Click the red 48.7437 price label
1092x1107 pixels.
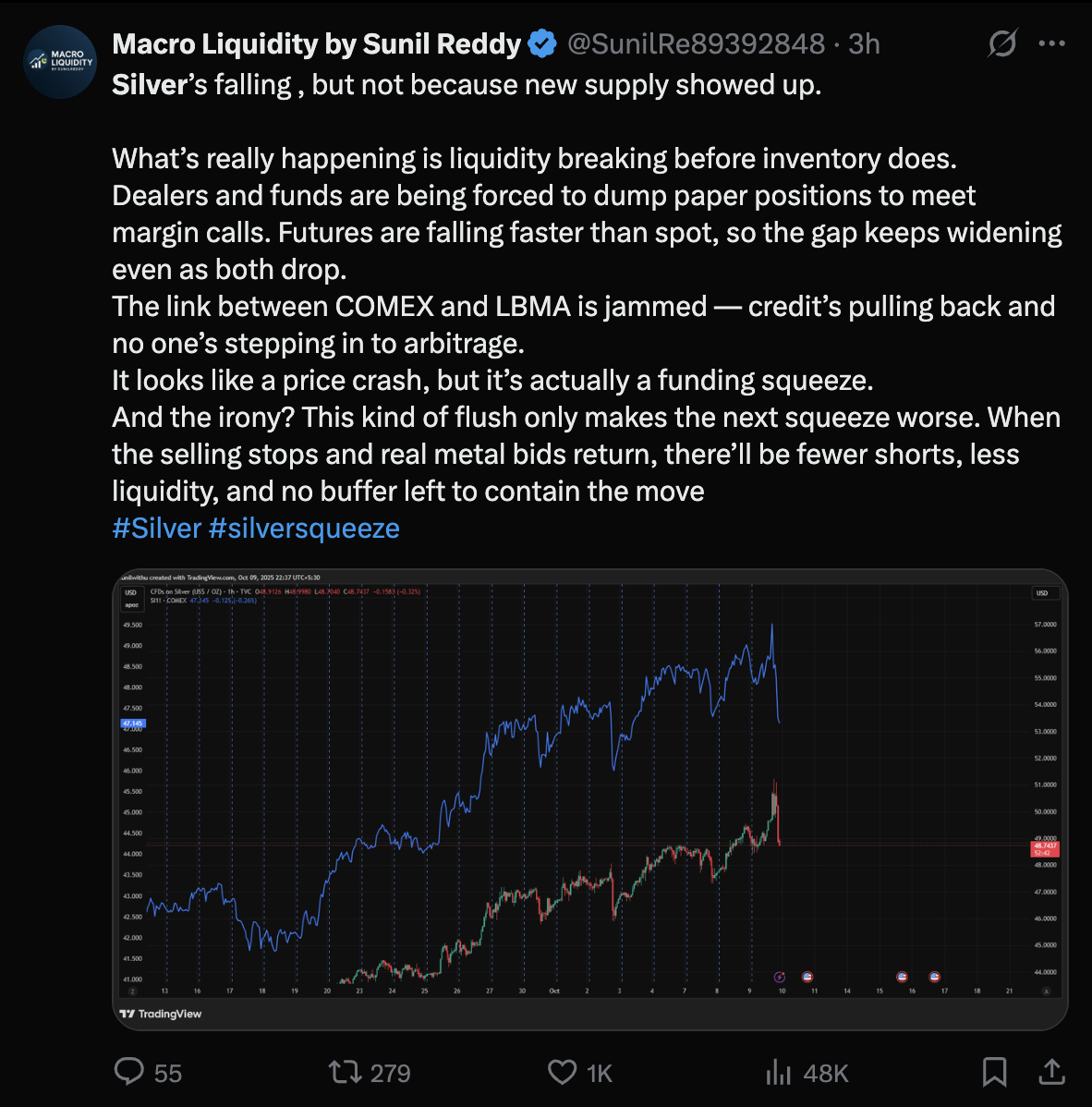[x=1045, y=847]
